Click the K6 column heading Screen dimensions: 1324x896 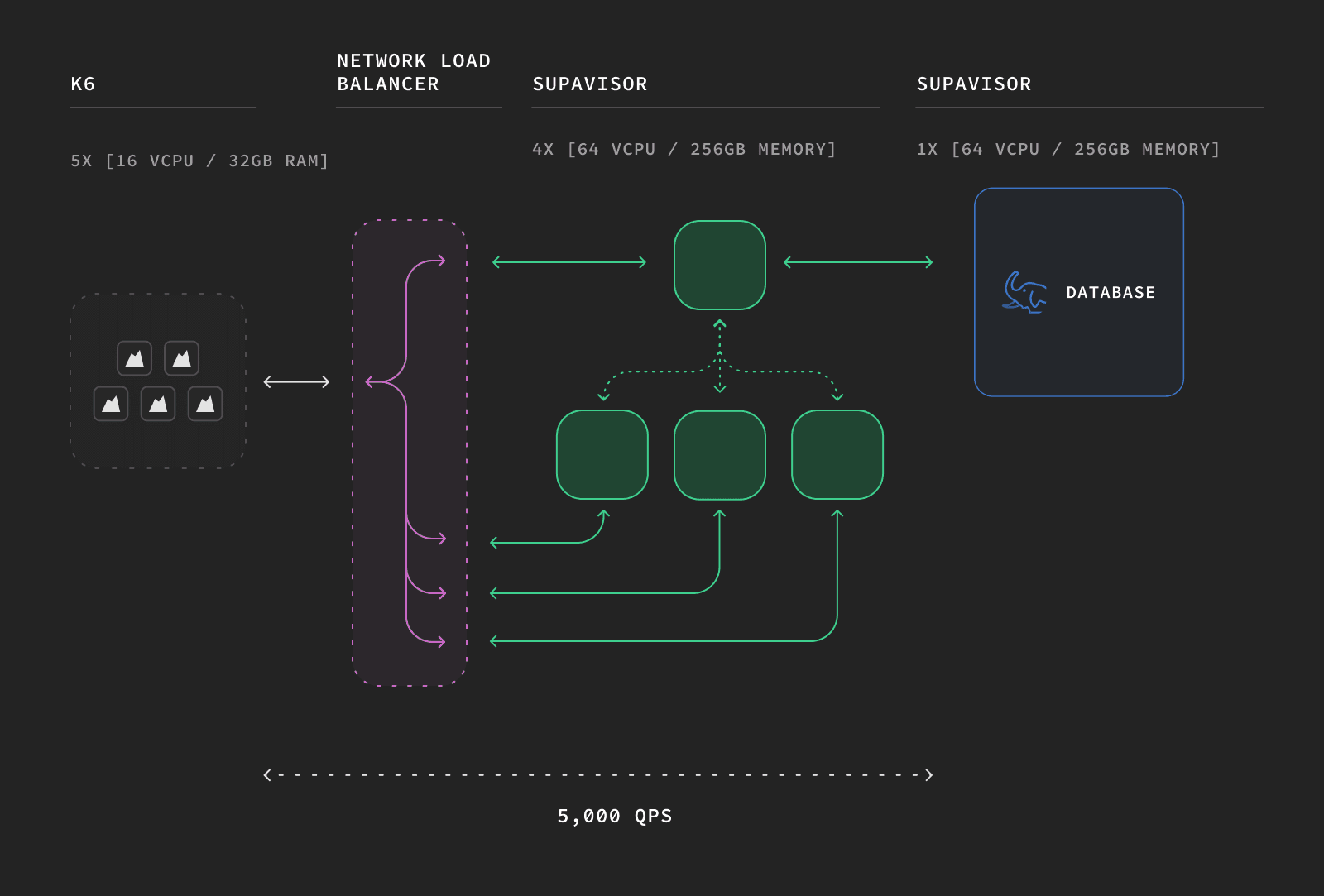(x=83, y=84)
